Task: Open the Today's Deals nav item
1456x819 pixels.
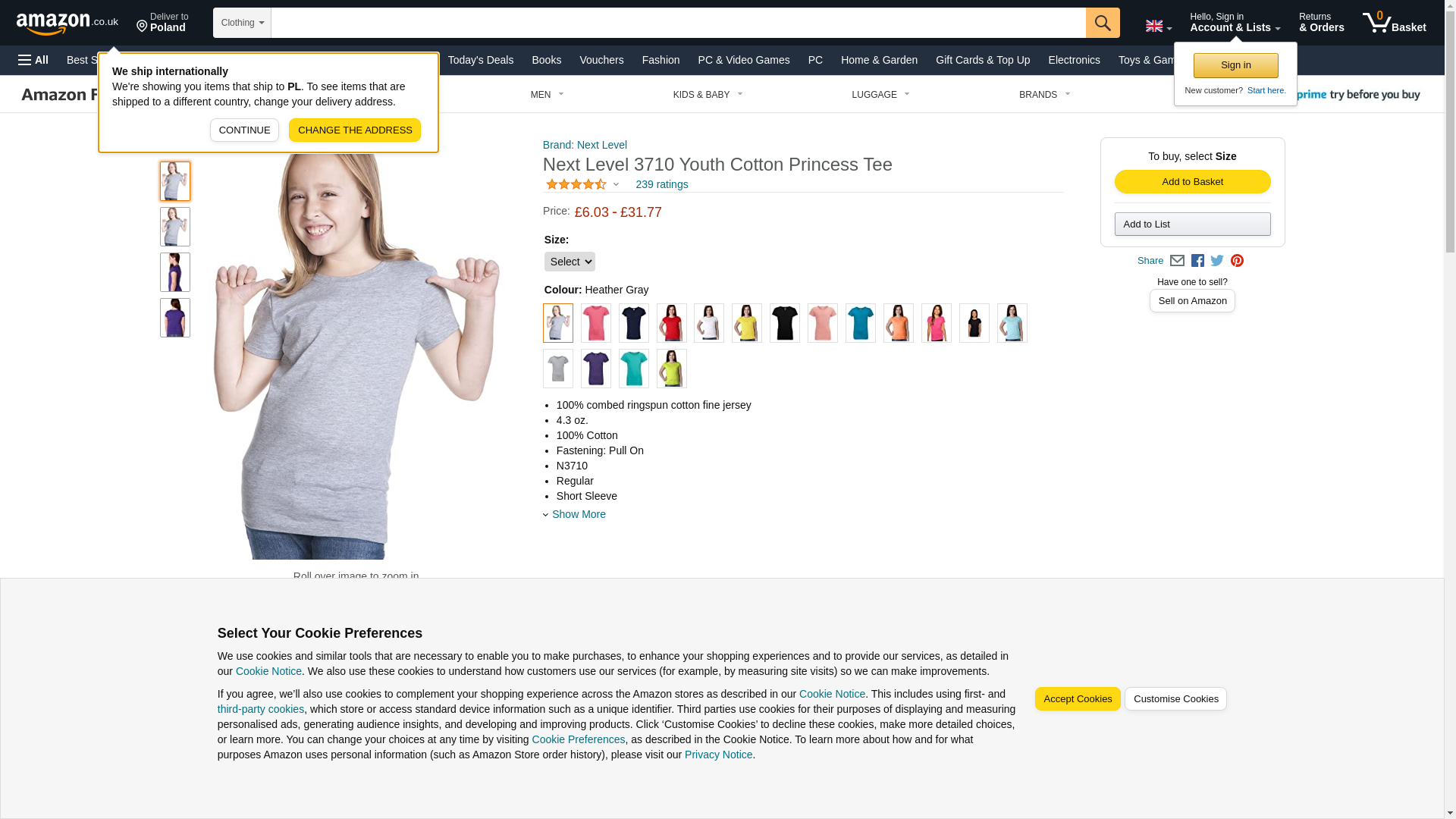Action: click(480, 60)
